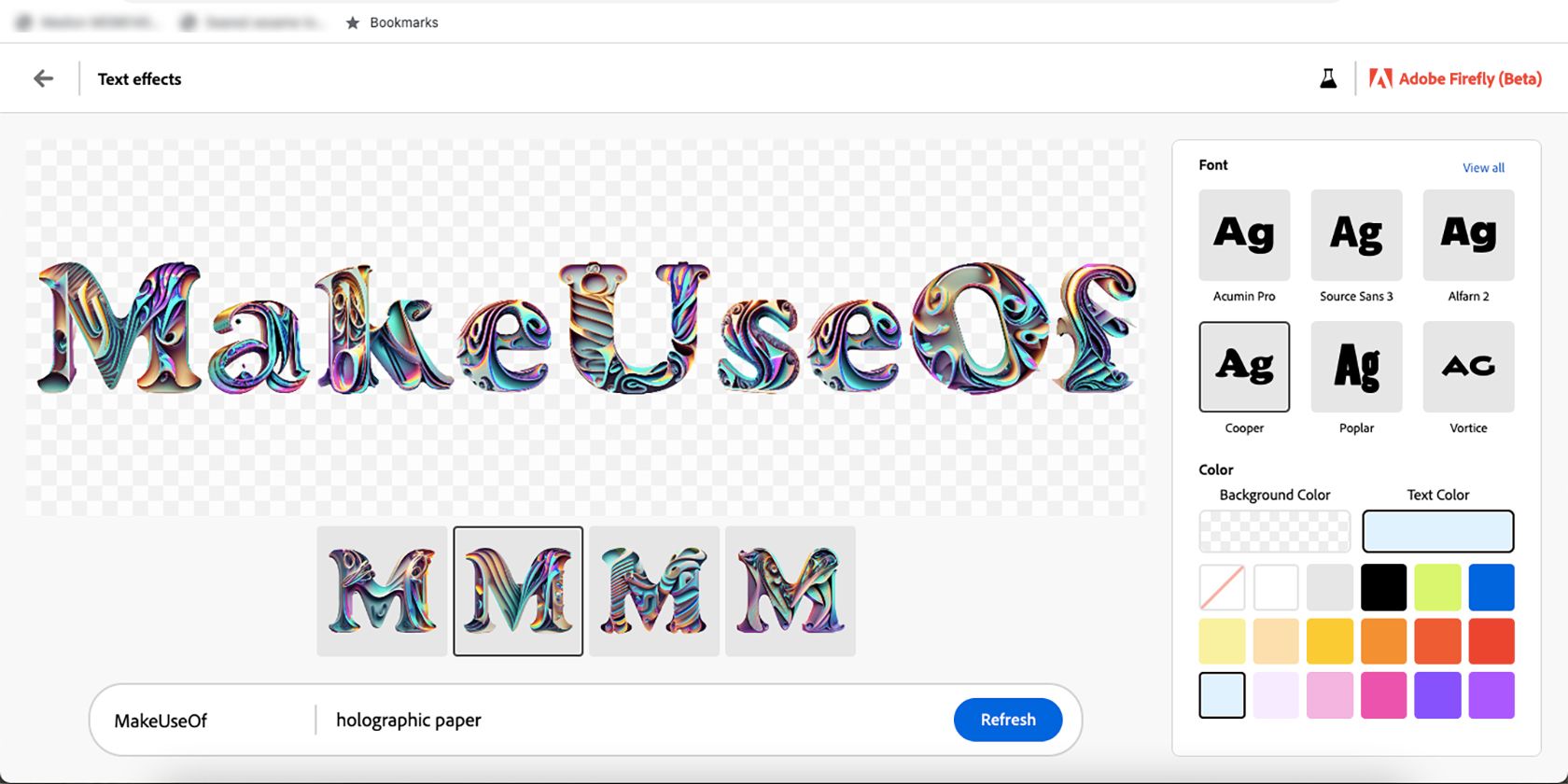Edit the holographic paper prompt field
1568x784 pixels.
635,721
